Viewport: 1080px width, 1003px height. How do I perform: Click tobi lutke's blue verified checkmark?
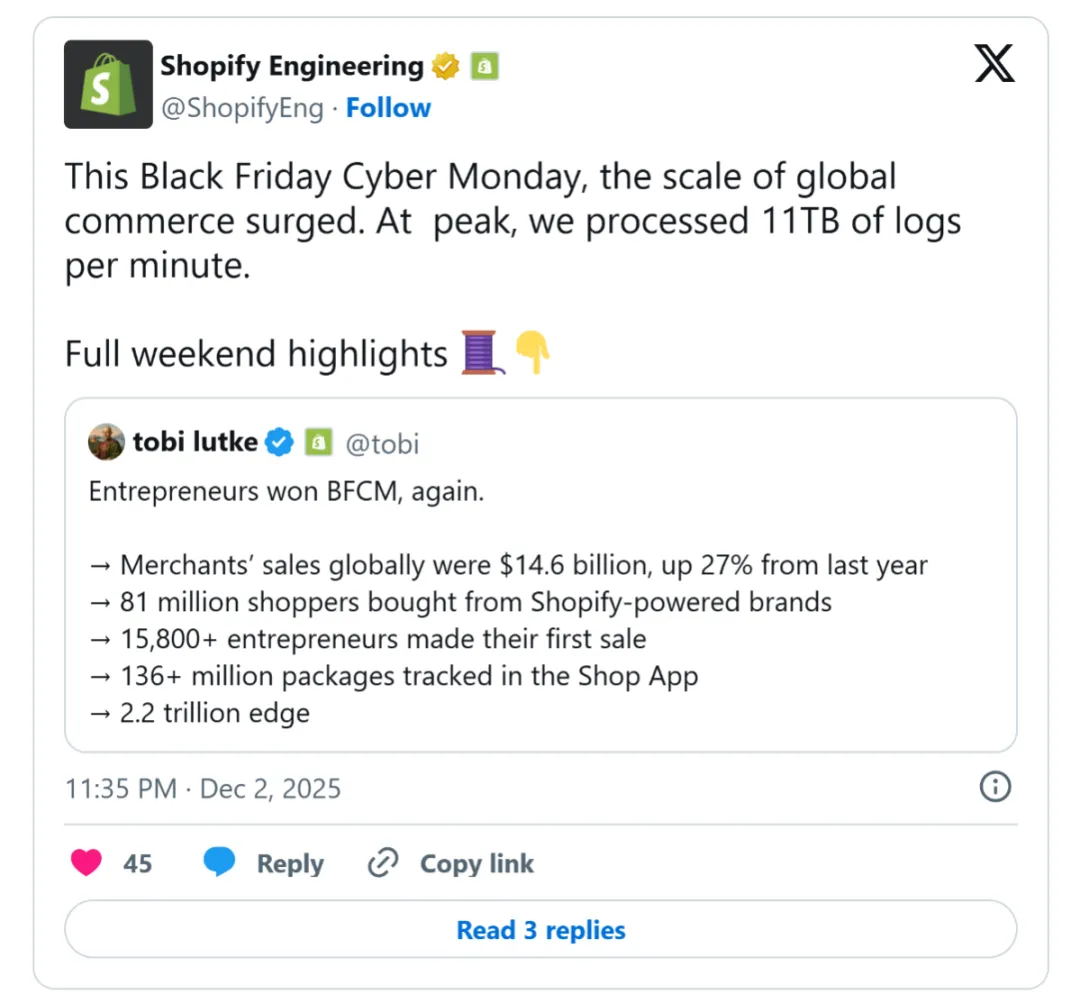point(279,442)
